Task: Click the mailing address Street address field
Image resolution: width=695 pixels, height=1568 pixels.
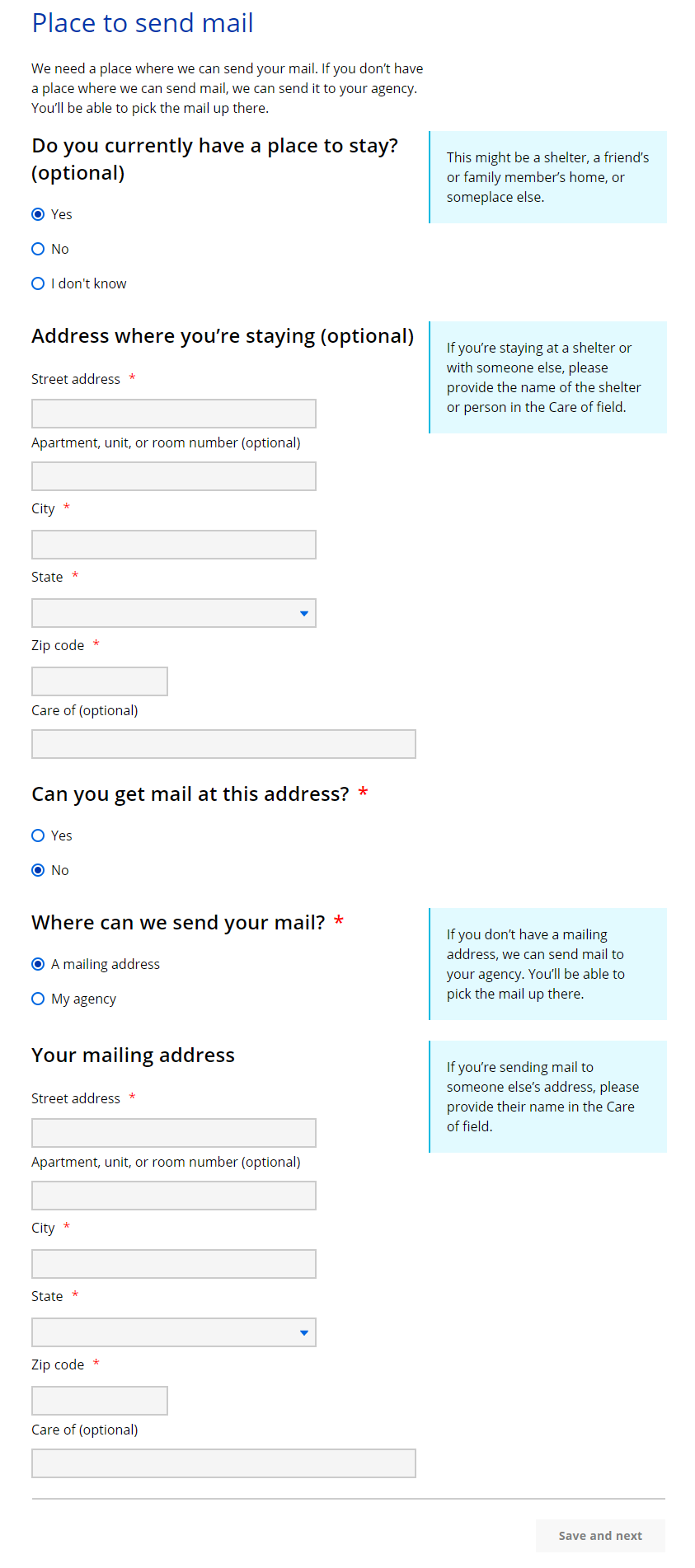Action: [x=174, y=1133]
